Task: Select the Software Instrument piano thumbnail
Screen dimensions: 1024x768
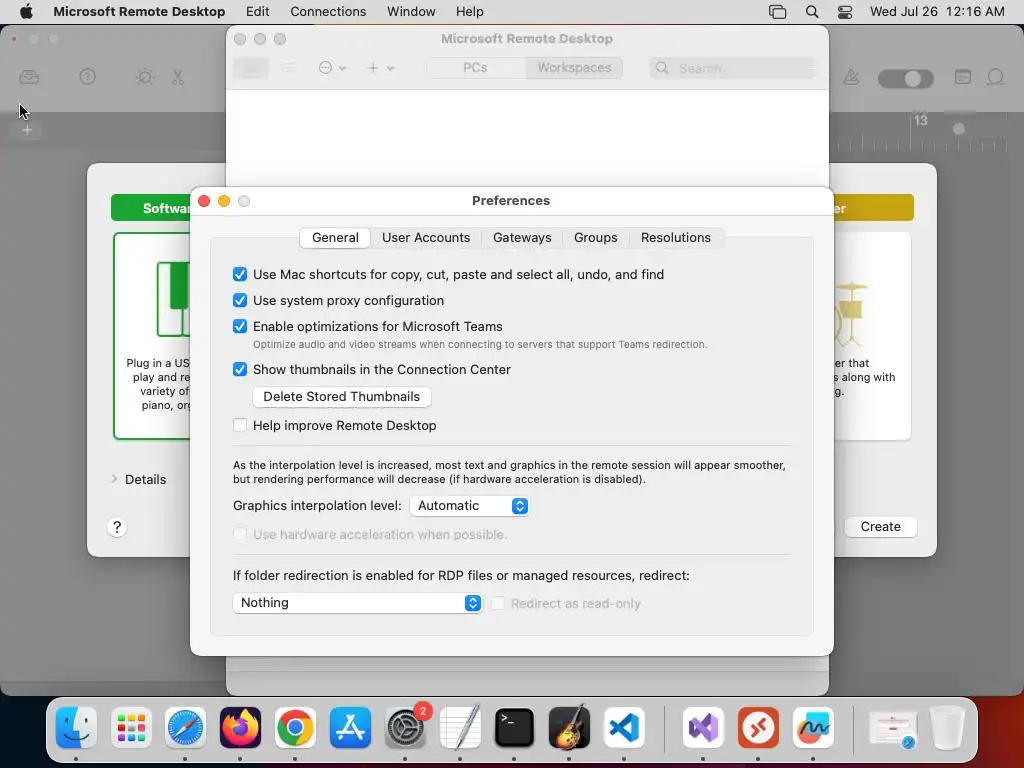Action: tap(152, 336)
